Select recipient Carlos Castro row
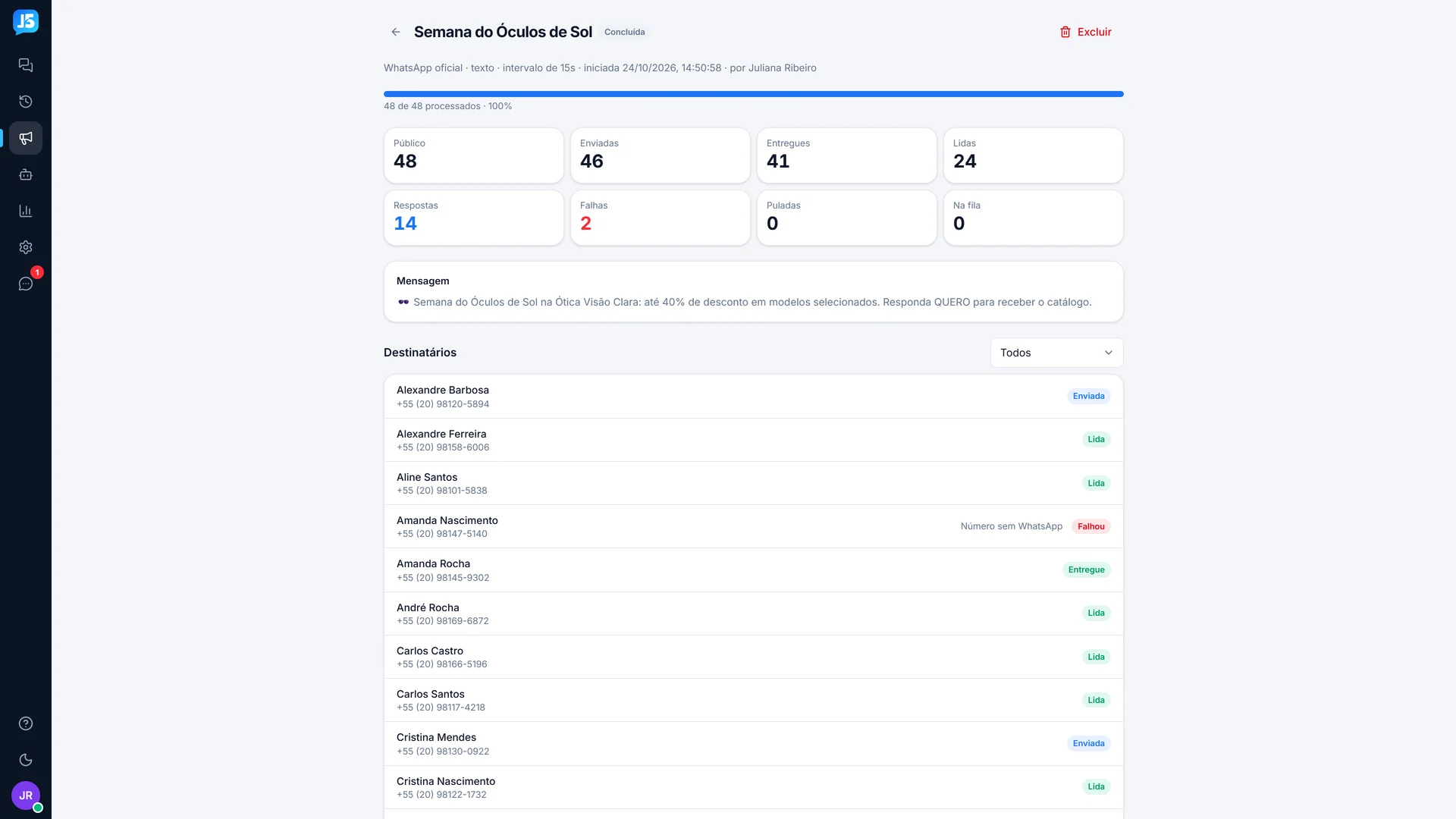The image size is (1456, 819). pyautogui.click(x=753, y=657)
